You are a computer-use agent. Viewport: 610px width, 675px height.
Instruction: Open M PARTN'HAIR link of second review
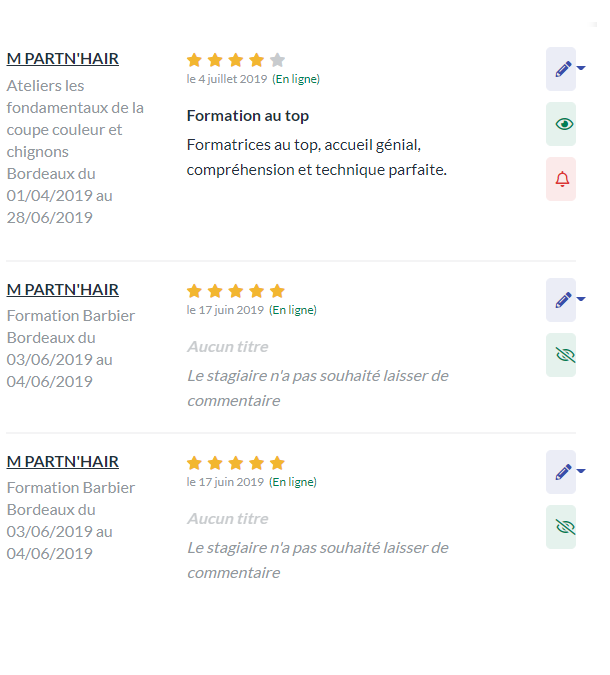[62, 290]
